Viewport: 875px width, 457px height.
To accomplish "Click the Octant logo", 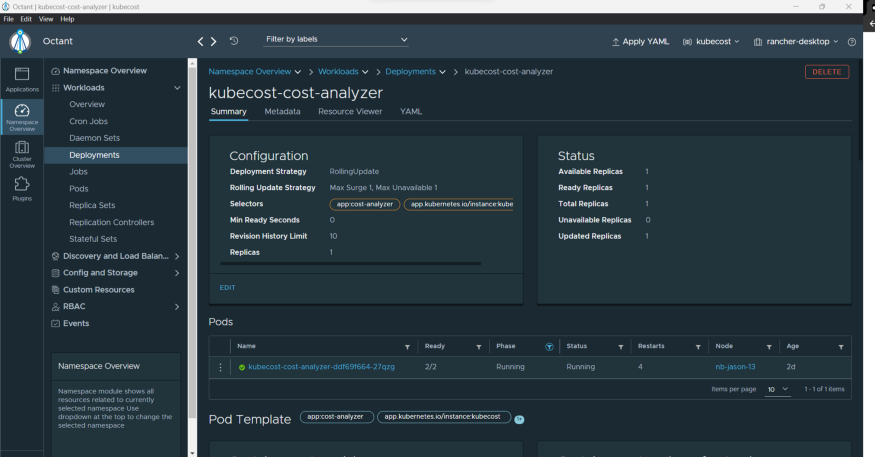I will coord(20,41).
